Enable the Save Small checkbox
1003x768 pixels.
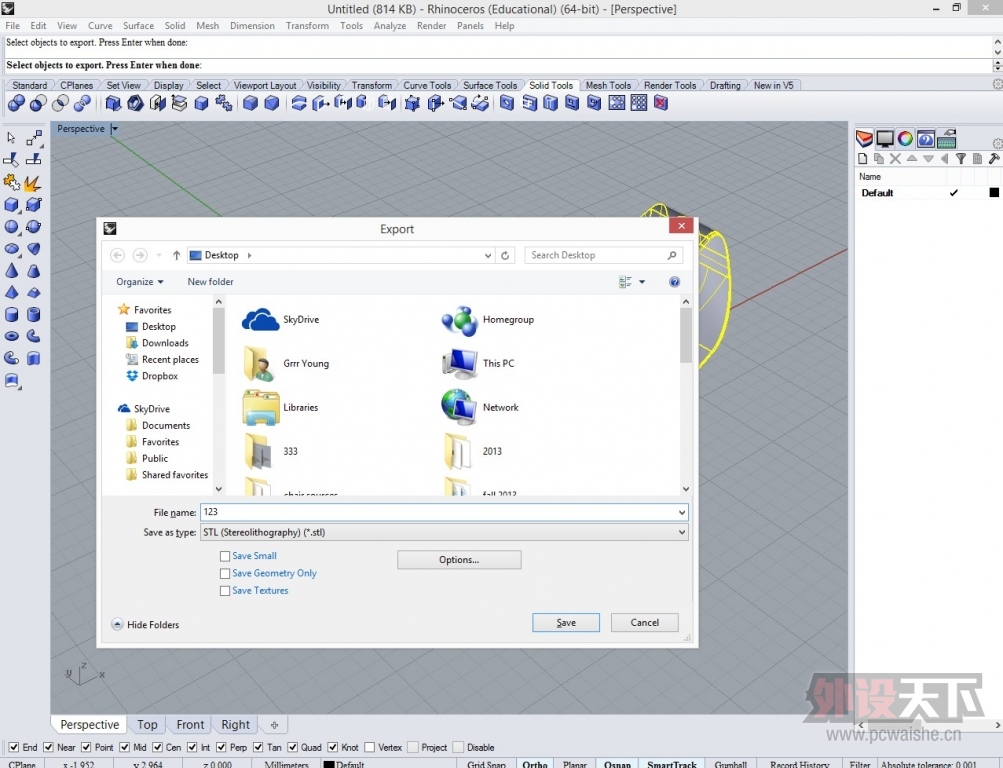[x=225, y=556]
